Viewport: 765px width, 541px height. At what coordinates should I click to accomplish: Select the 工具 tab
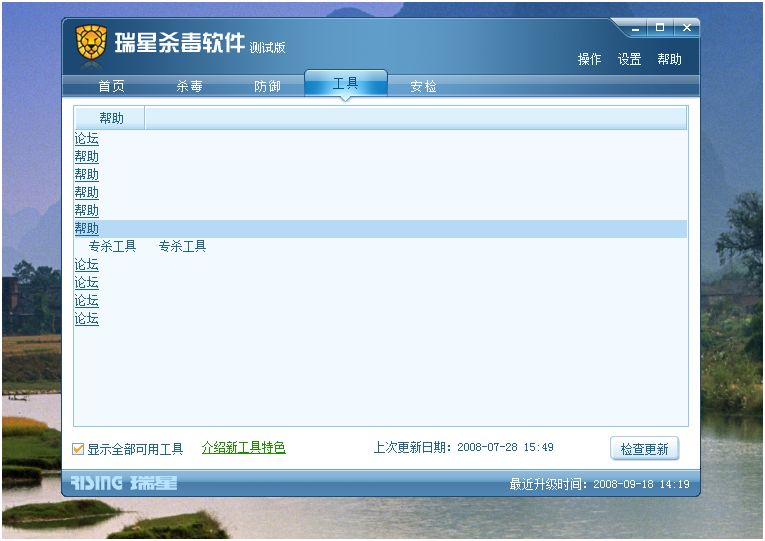click(x=345, y=83)
